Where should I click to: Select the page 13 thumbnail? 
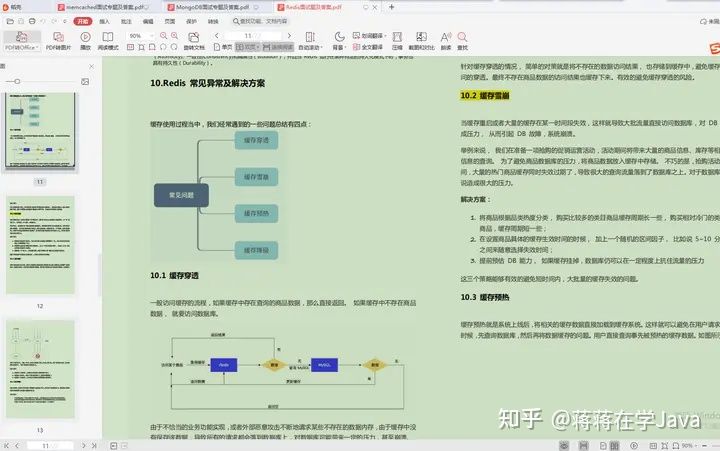coord(40,369)
